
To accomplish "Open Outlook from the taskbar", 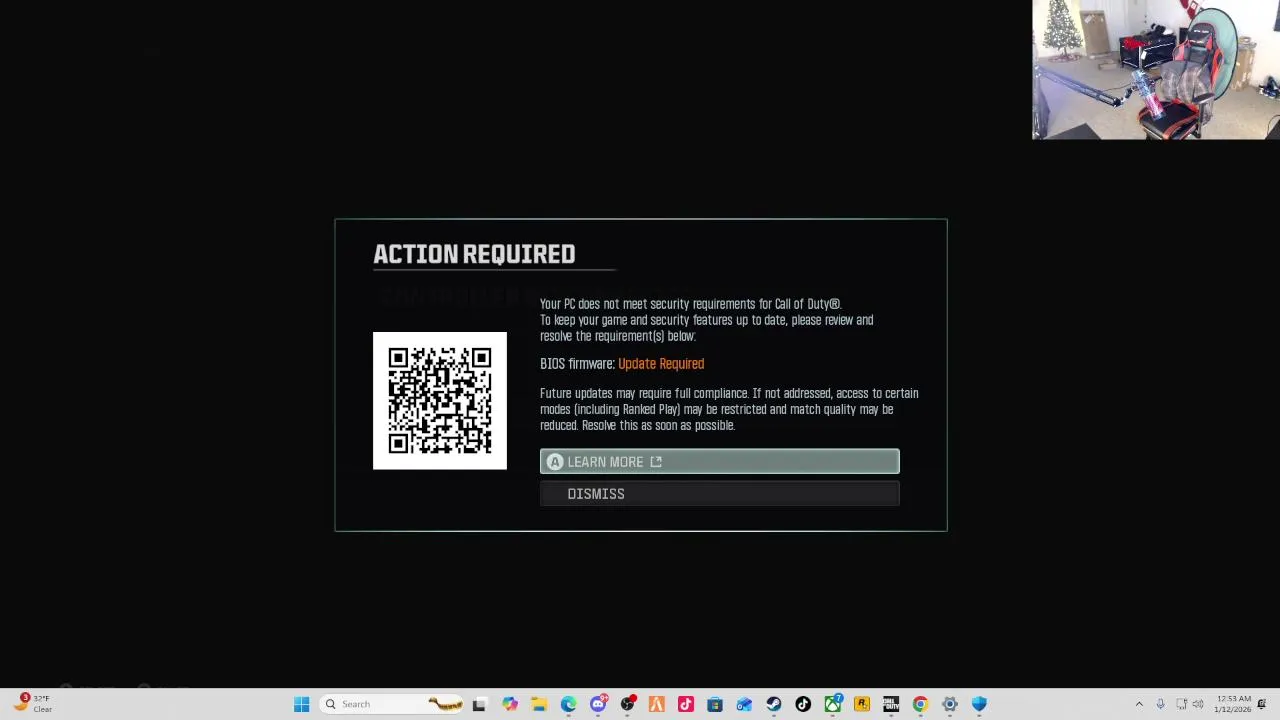I will pos(744,704).
